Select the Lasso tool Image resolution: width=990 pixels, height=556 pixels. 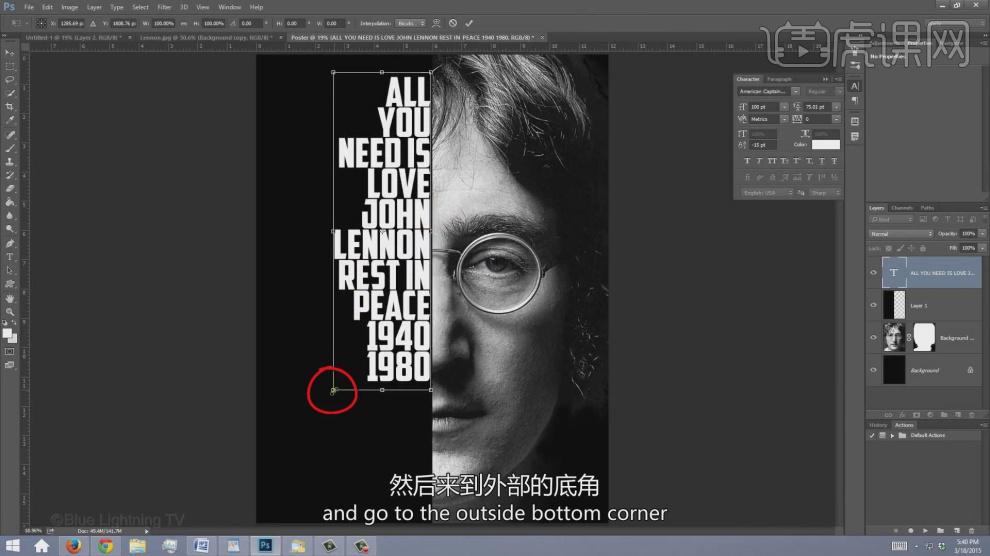click(9, 80)
